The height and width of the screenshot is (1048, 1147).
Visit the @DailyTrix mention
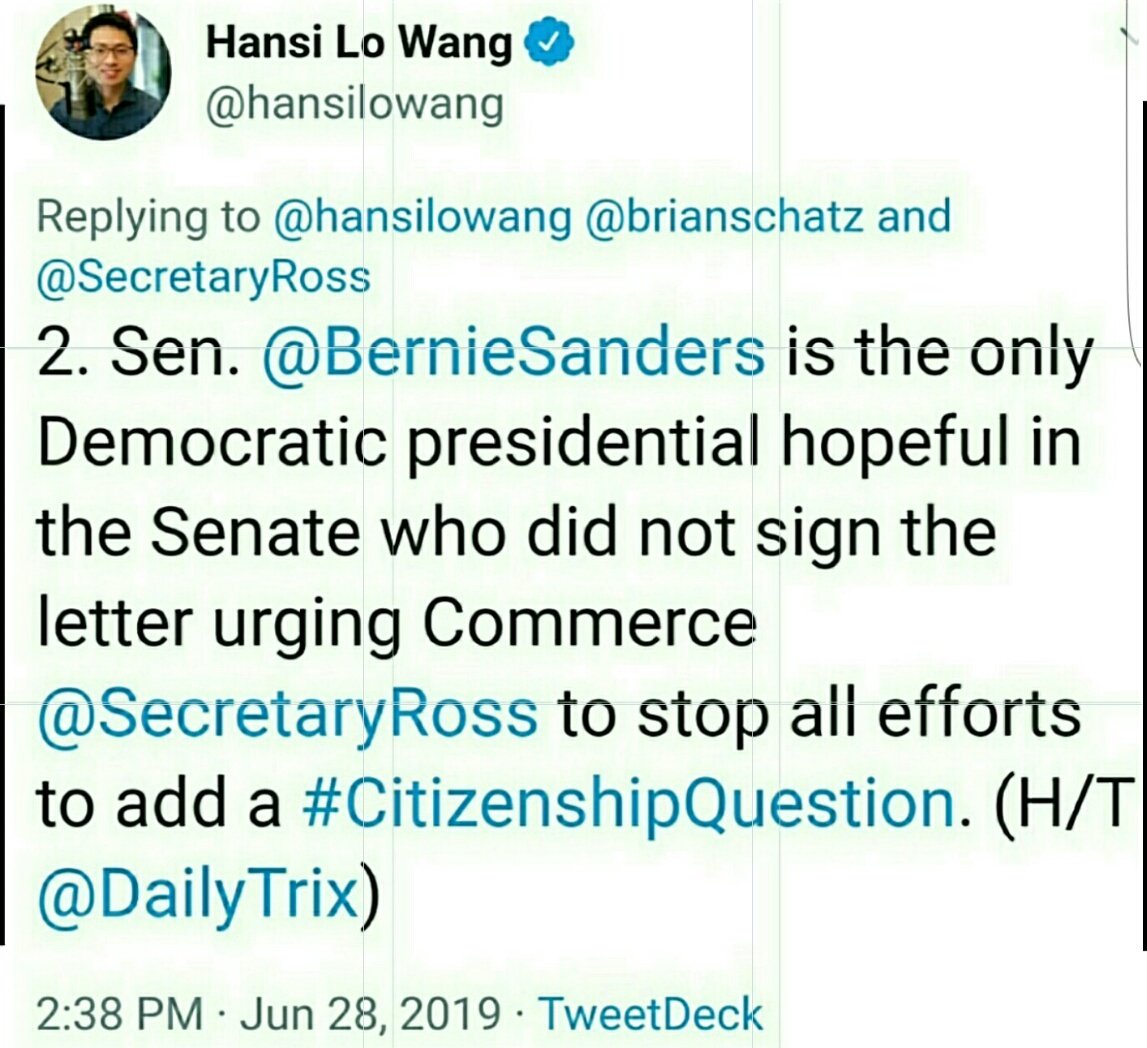coord(198,895)
